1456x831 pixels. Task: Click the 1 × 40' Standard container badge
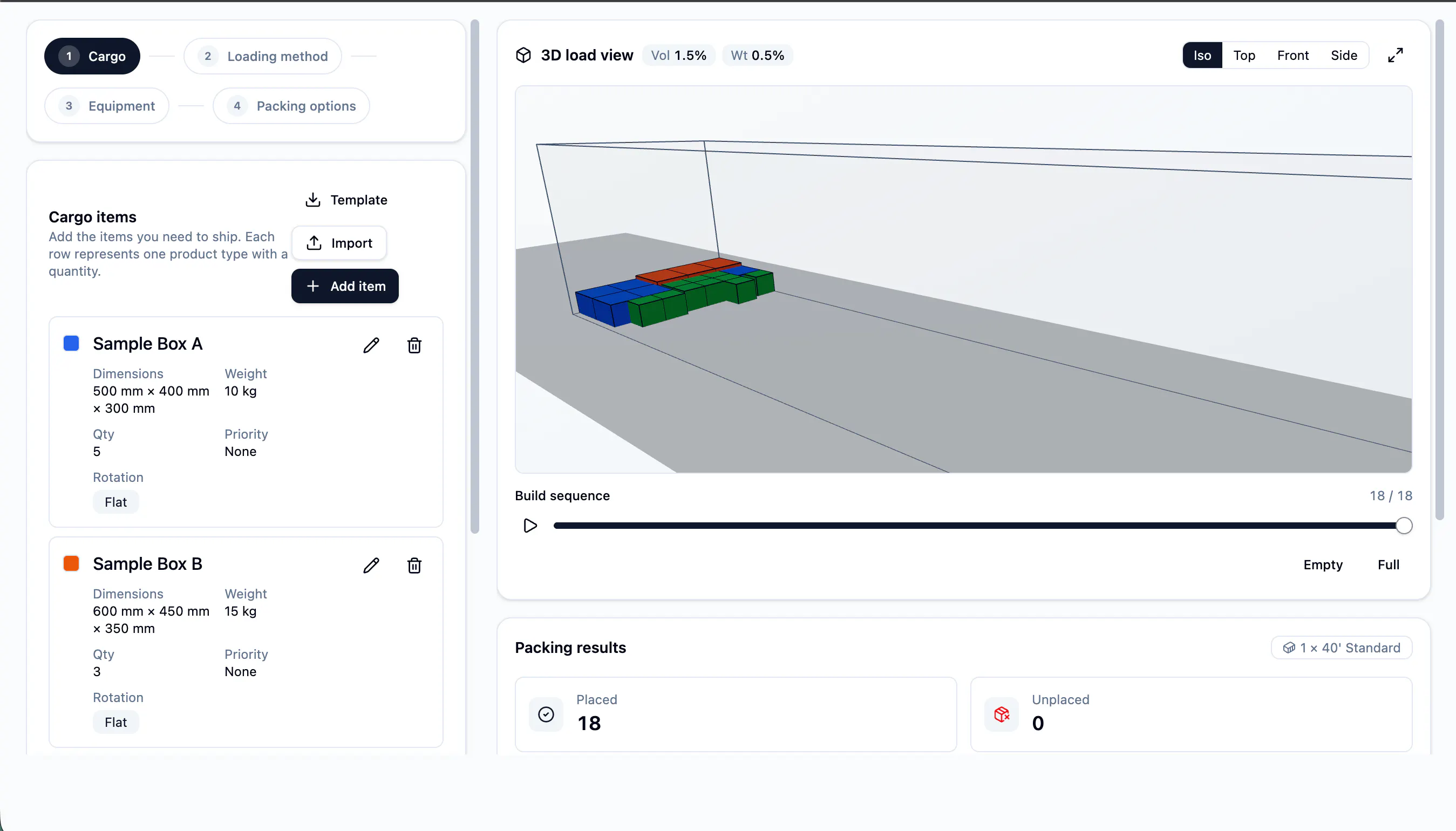1341,648
